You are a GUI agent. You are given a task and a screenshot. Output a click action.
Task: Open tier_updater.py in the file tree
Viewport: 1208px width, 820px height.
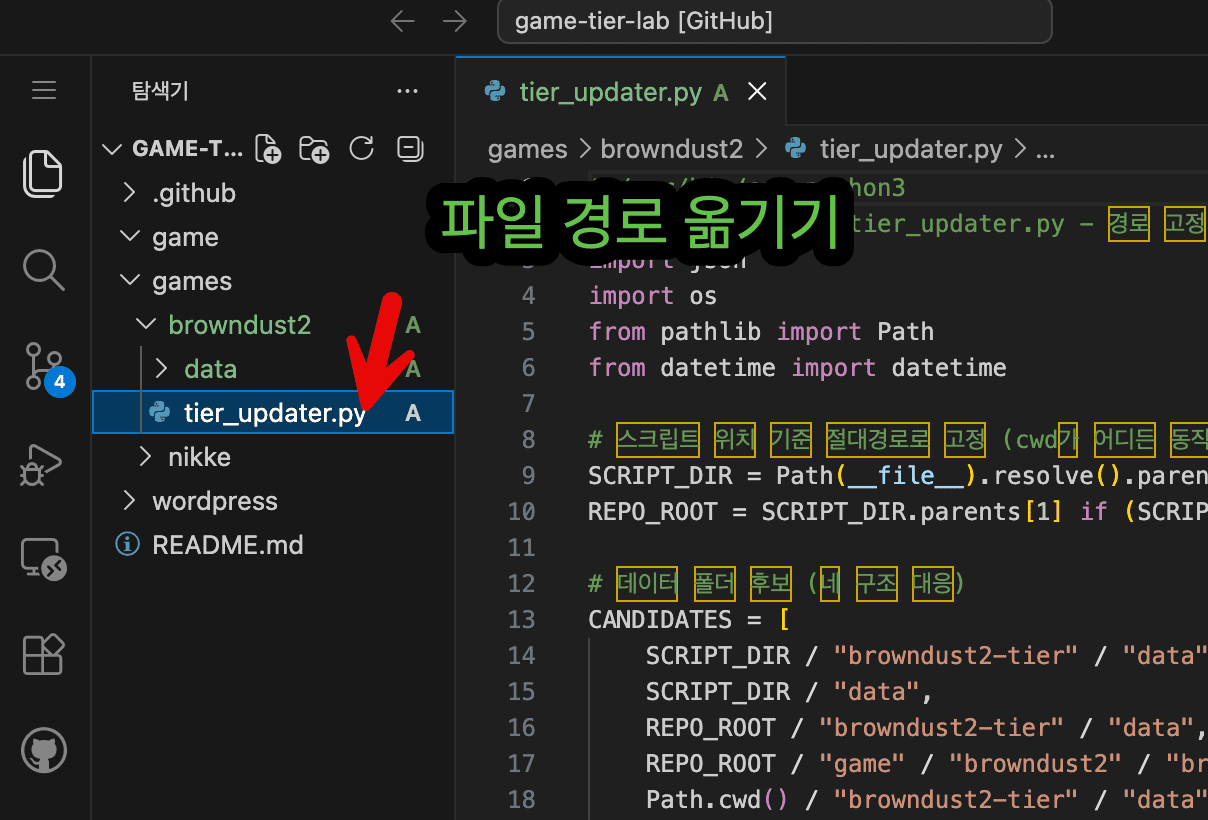click(x=272, y=413)
